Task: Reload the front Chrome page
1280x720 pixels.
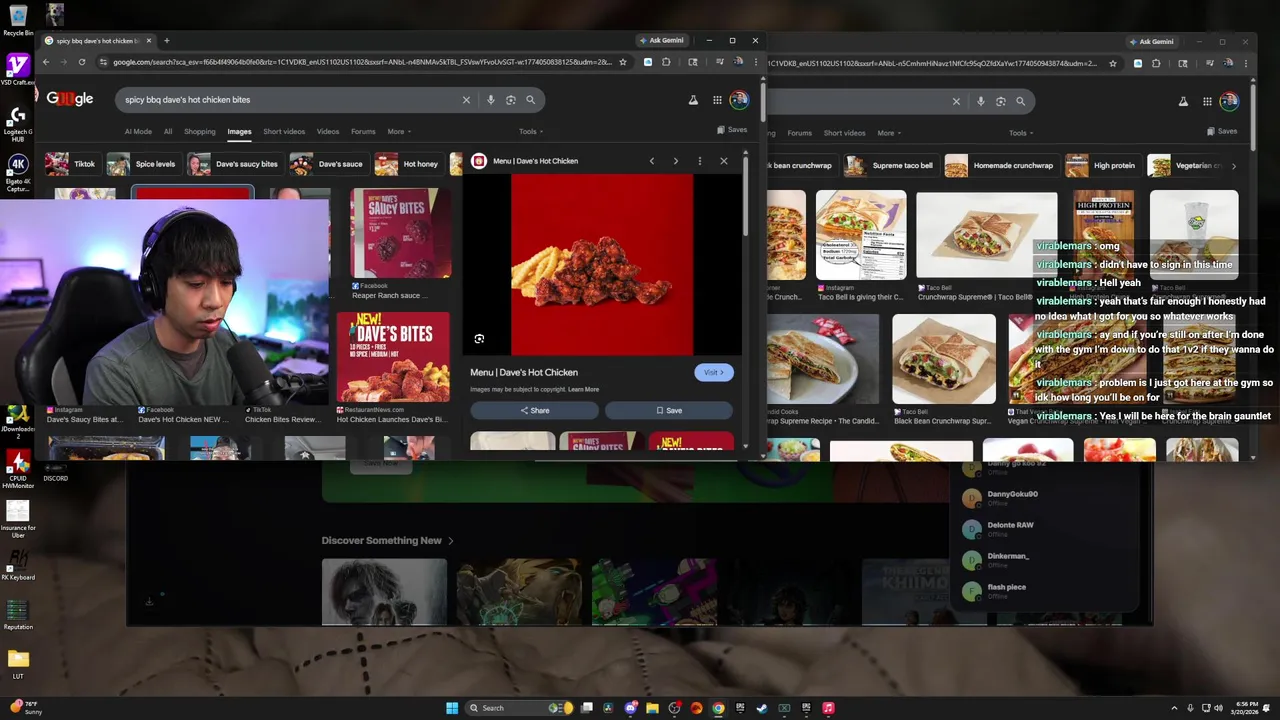Action: pyautogui.click(x=82, y=62)
